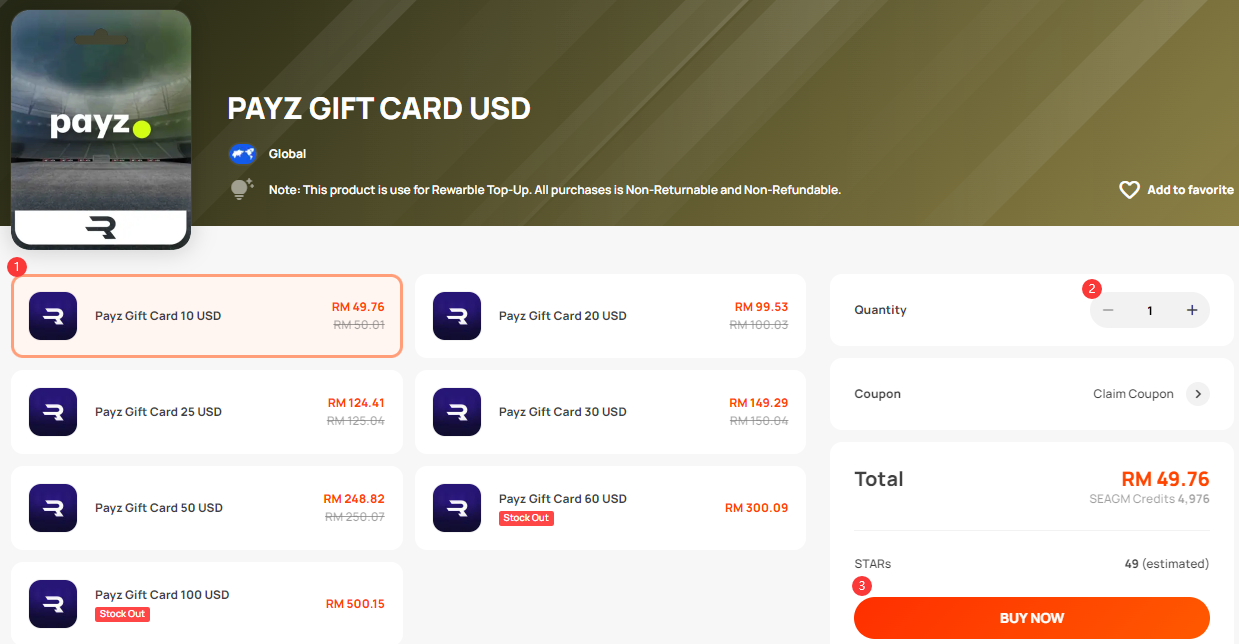Screen dimensions: 1239x644
Task: Click the quantity number field
Action: 1150,310
